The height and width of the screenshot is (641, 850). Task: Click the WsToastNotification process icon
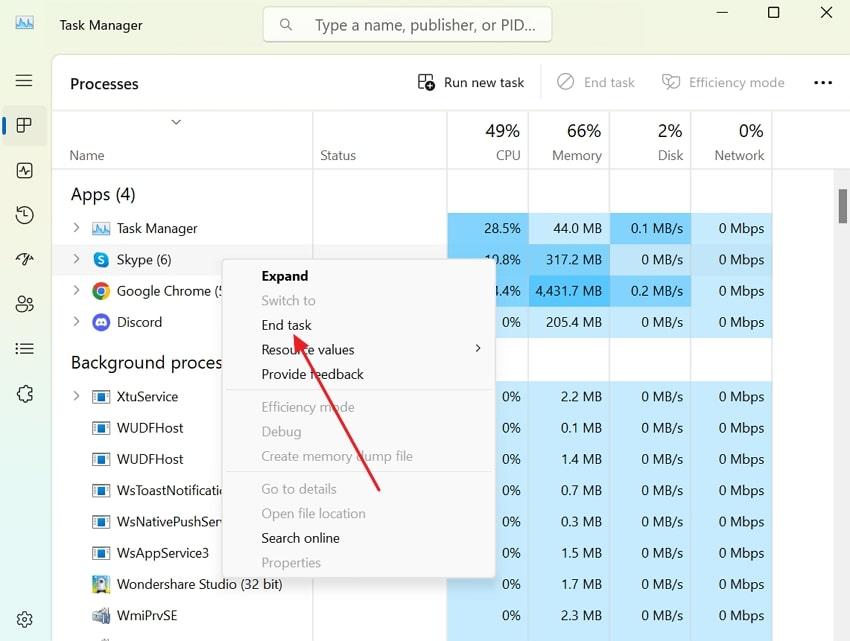(101, 491)
